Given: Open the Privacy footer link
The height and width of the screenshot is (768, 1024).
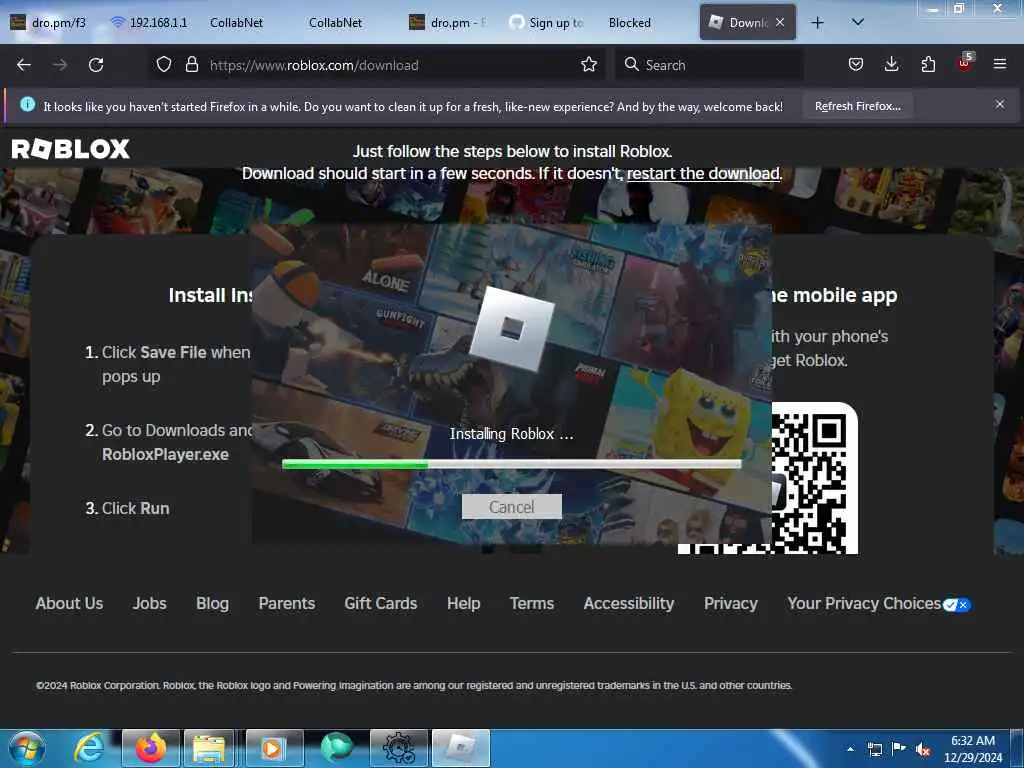Looking at the screenshot, I should pyautogui.click(x=731, y=603).
